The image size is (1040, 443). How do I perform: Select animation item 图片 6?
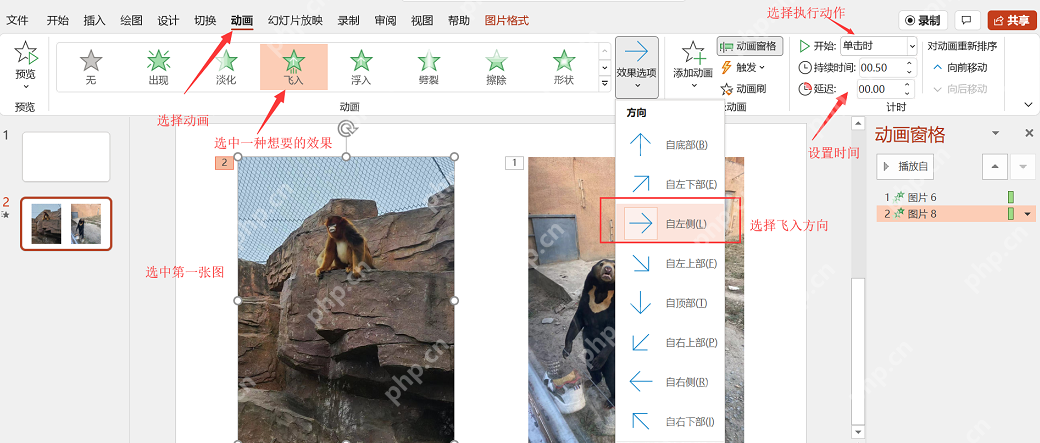[x=955, y=197]
